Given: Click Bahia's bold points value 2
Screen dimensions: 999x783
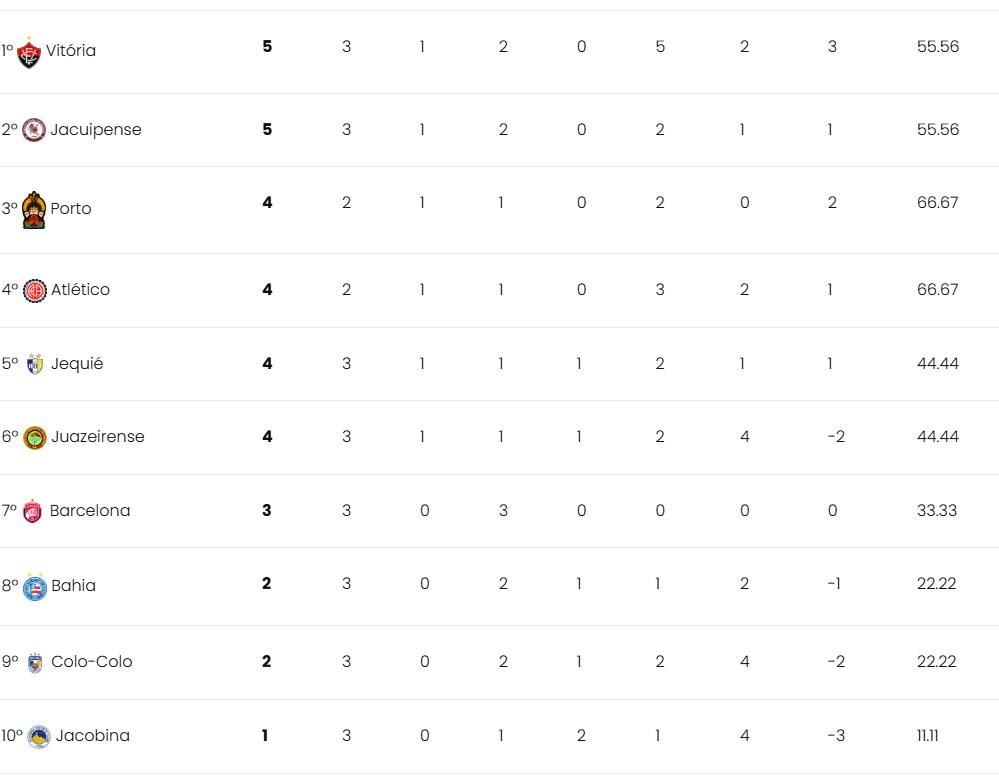Looking at the screenshot, I should click(266, 584).
